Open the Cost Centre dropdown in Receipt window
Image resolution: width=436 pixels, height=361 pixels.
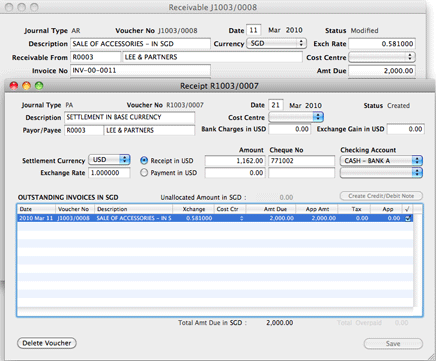tap(296, 117)
